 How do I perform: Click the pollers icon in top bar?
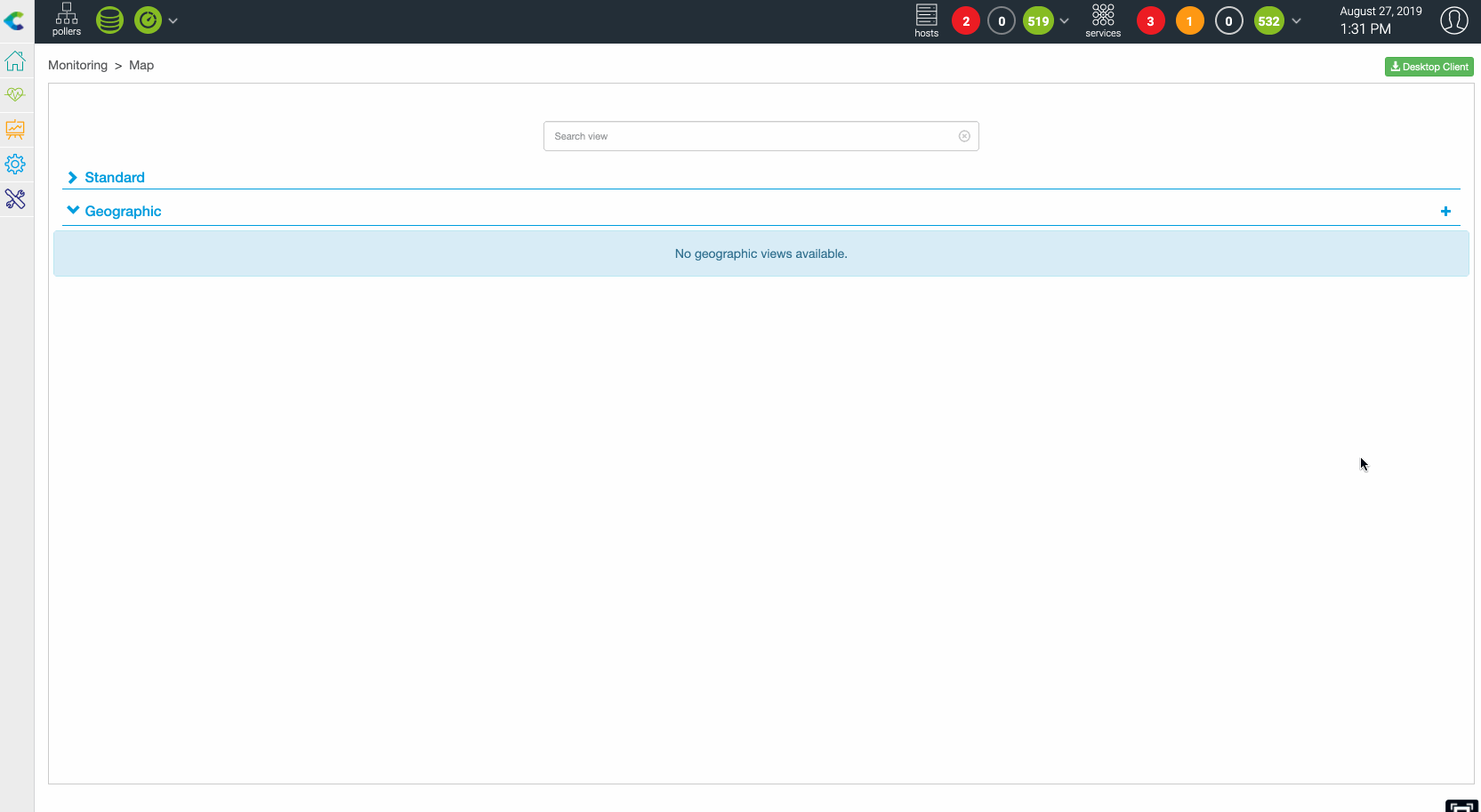click(x=67, y=20)
